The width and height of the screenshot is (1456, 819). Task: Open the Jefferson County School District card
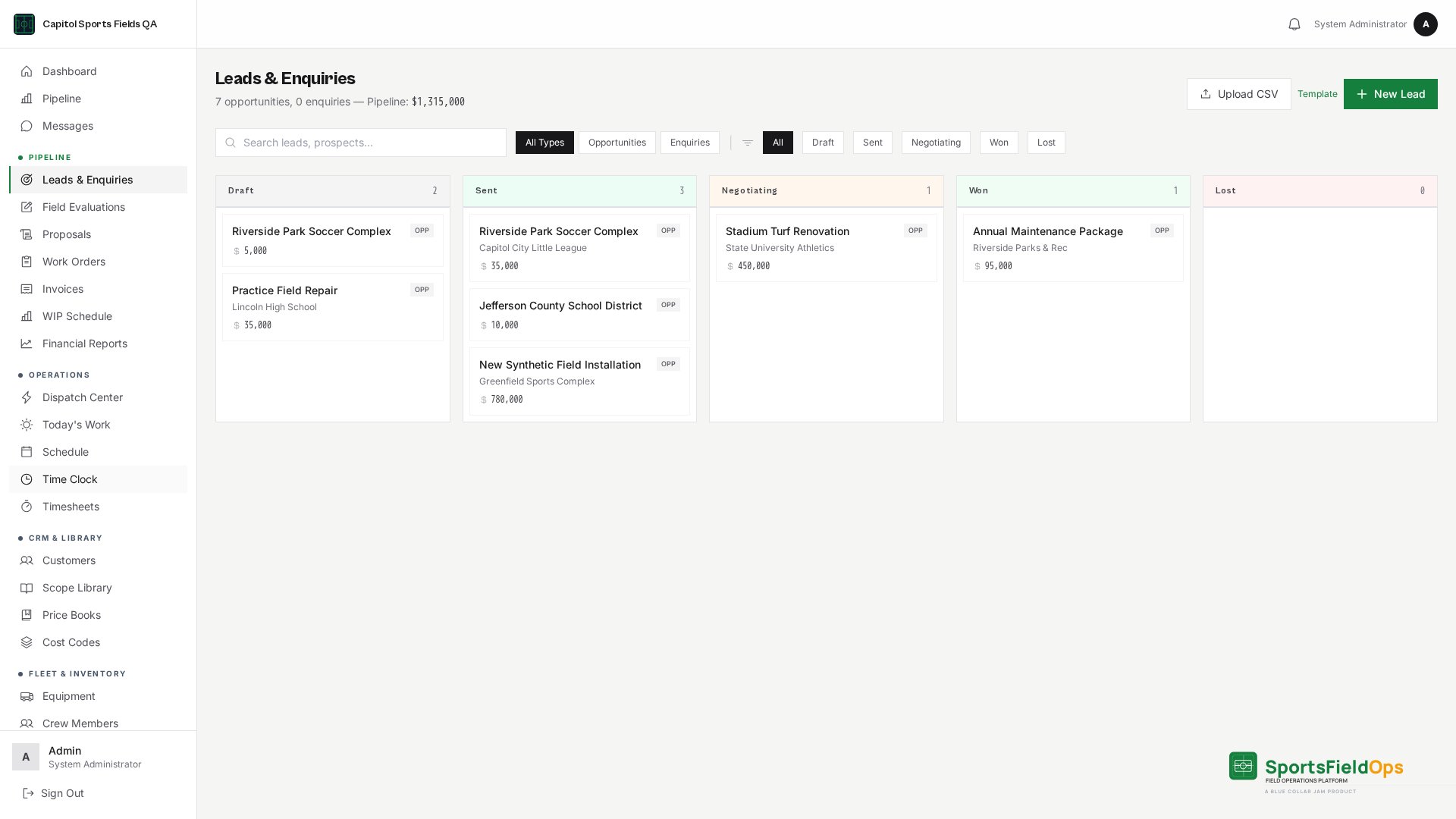(x=579, y=315)
